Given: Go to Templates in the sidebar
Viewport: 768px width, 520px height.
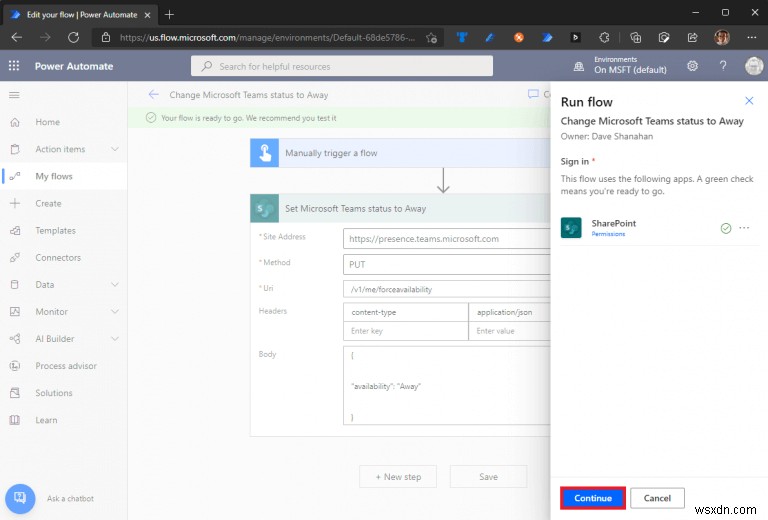Looking at the screenshot, I should (x=55, y=230).
